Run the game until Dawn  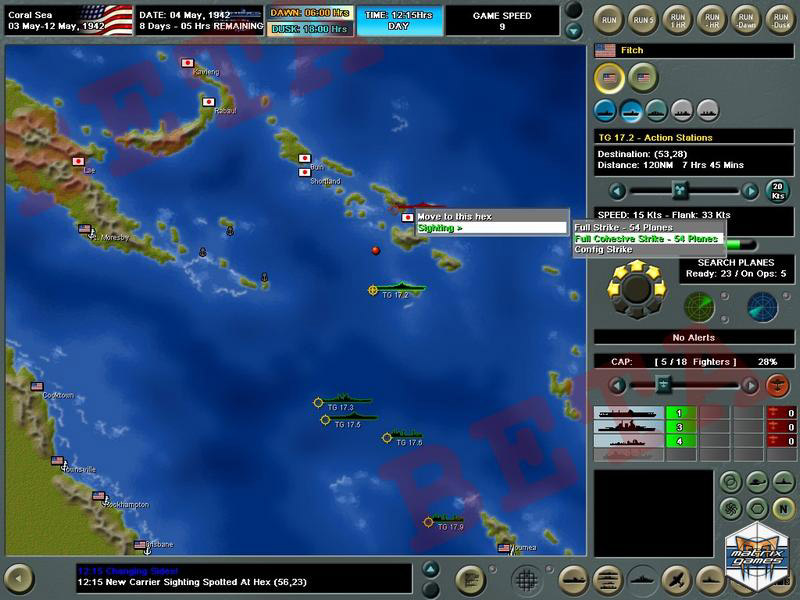point(743,18)
